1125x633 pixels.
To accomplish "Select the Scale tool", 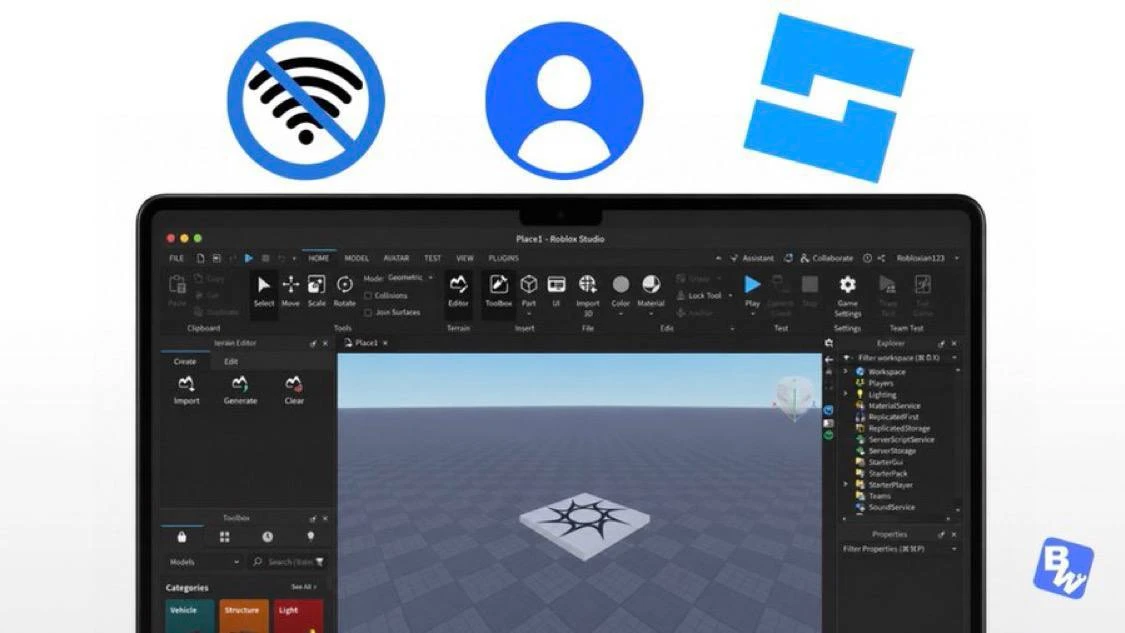I will point(316,291).
